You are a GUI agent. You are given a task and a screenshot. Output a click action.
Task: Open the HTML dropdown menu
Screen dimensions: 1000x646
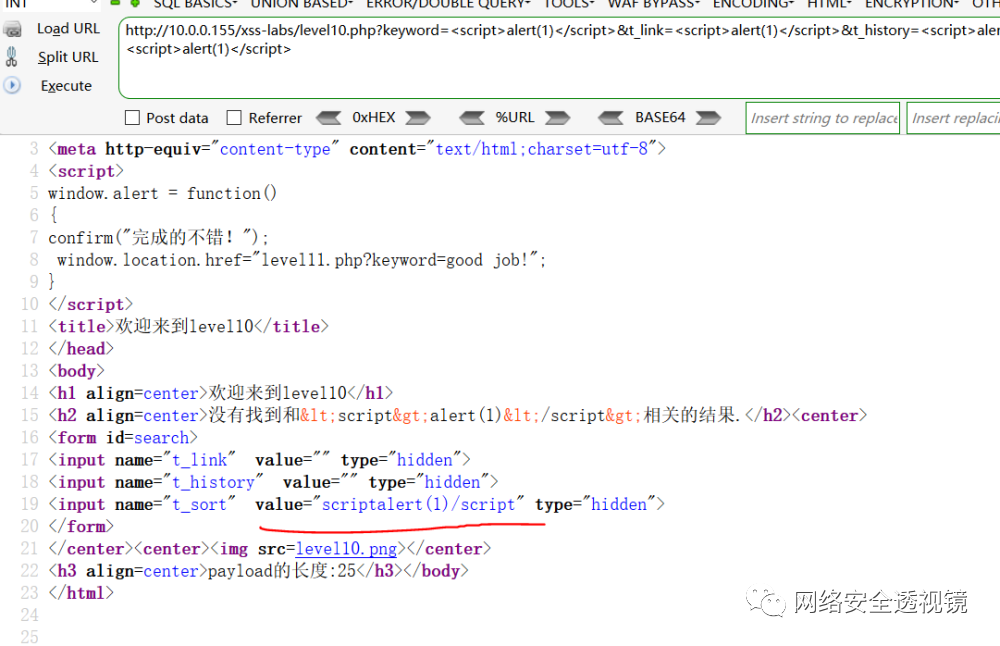(829, 4)
